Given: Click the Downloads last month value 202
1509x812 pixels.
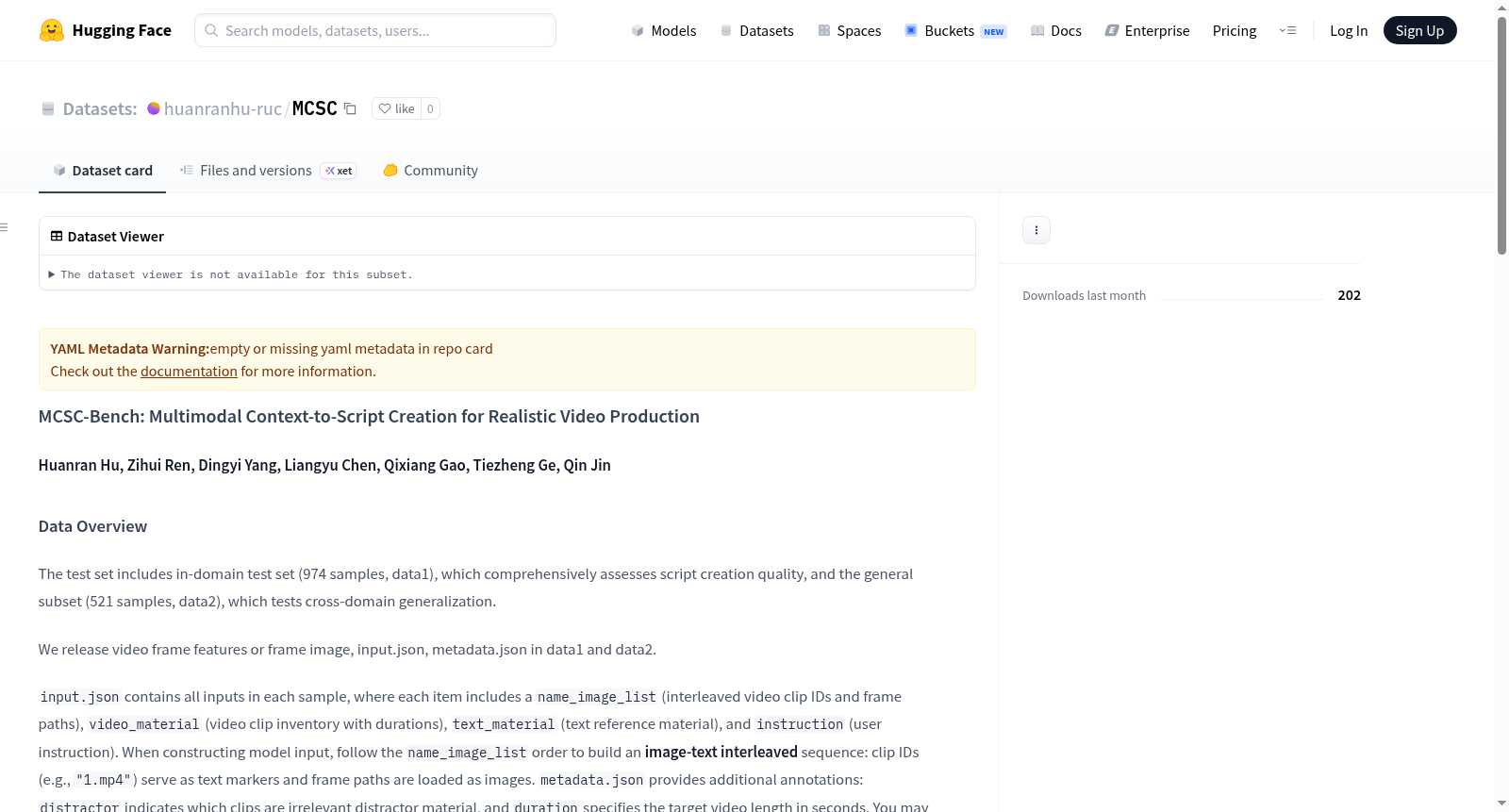Looking at the screenshot, I should click(x=1349, y=295).
